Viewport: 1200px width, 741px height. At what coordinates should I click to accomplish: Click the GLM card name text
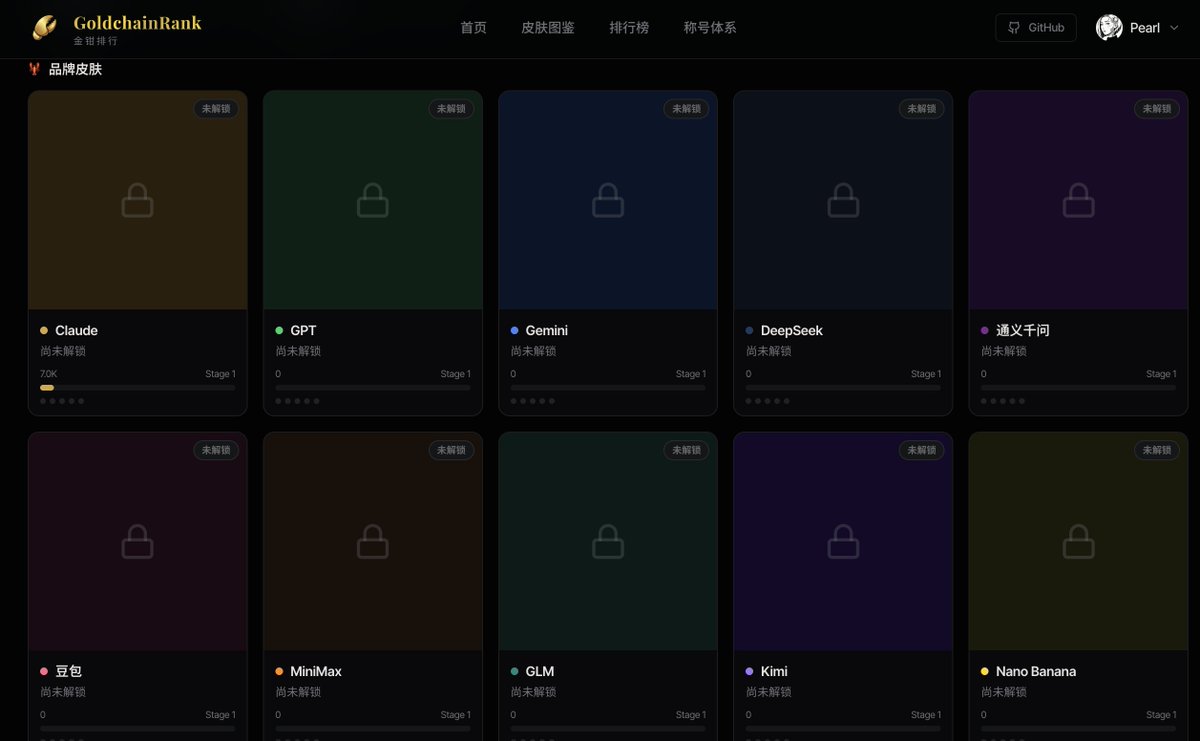point(539,671)
